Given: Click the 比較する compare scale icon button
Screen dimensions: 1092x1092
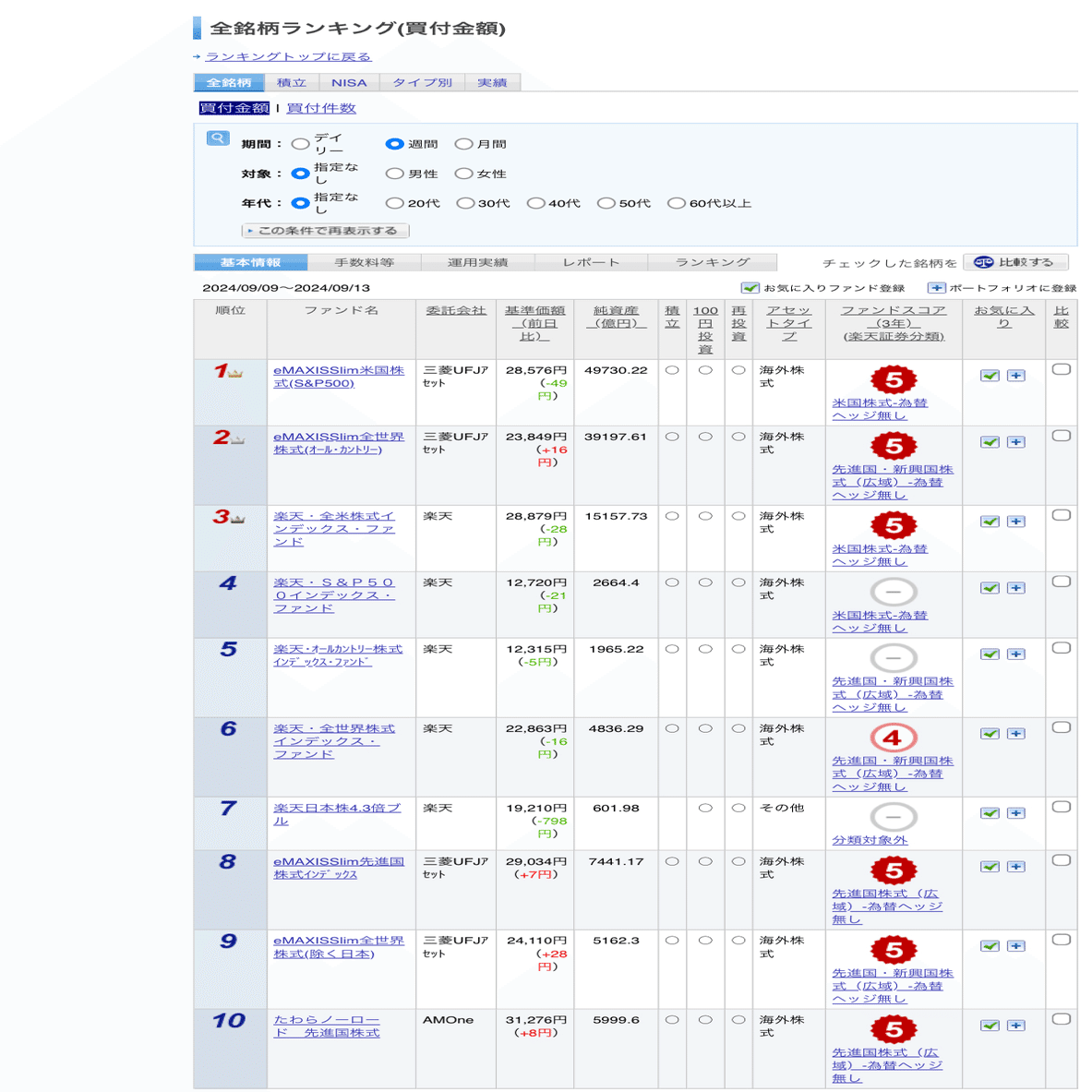Looking at the screenshot, I should coord(984,261).
